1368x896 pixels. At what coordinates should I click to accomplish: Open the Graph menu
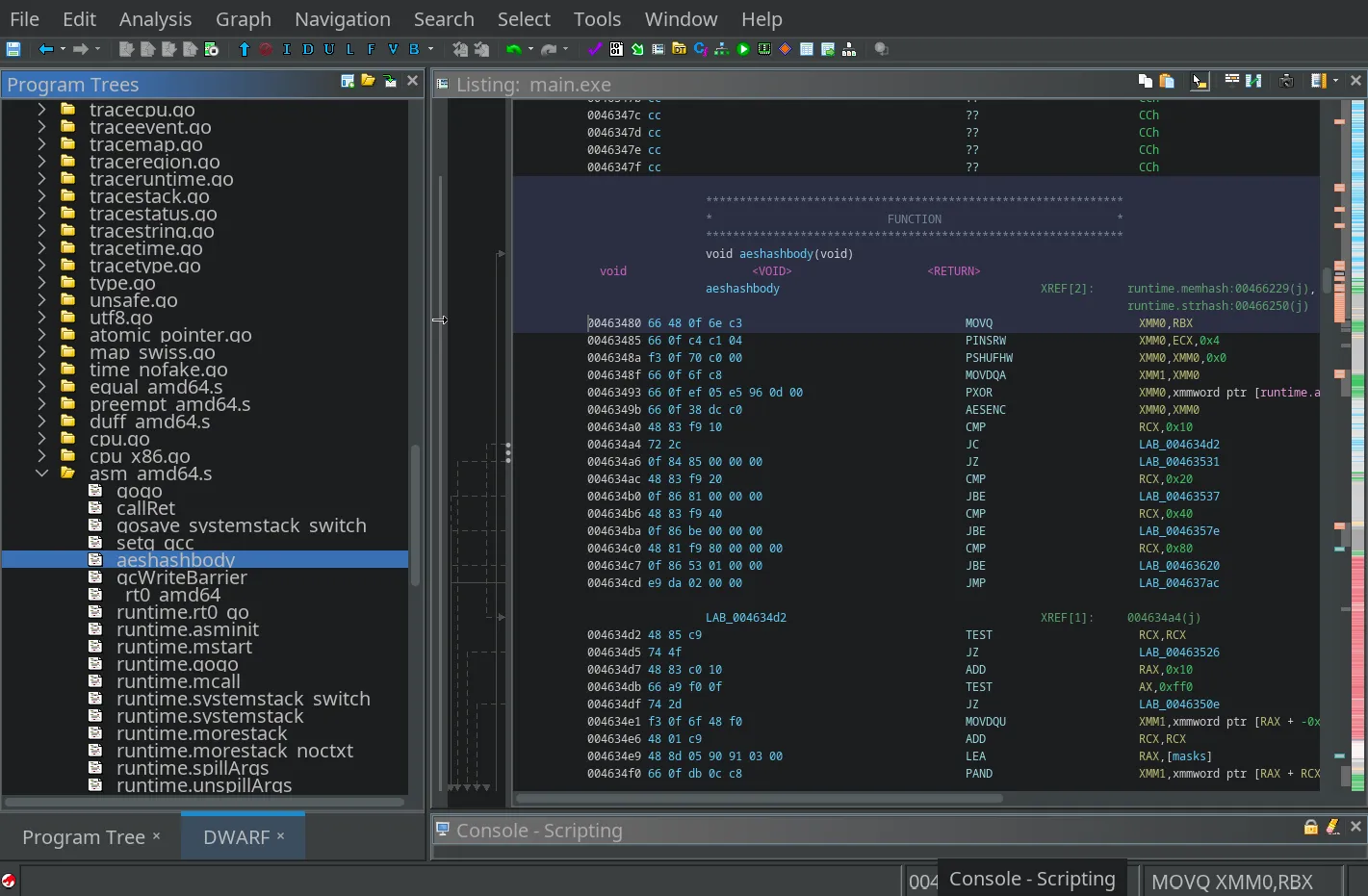point(243,19)
